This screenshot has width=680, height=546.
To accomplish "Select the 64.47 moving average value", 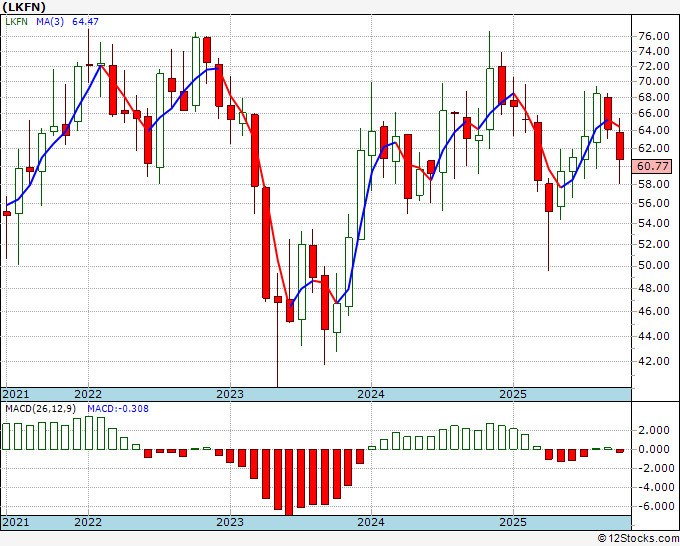I will (85, 21).
